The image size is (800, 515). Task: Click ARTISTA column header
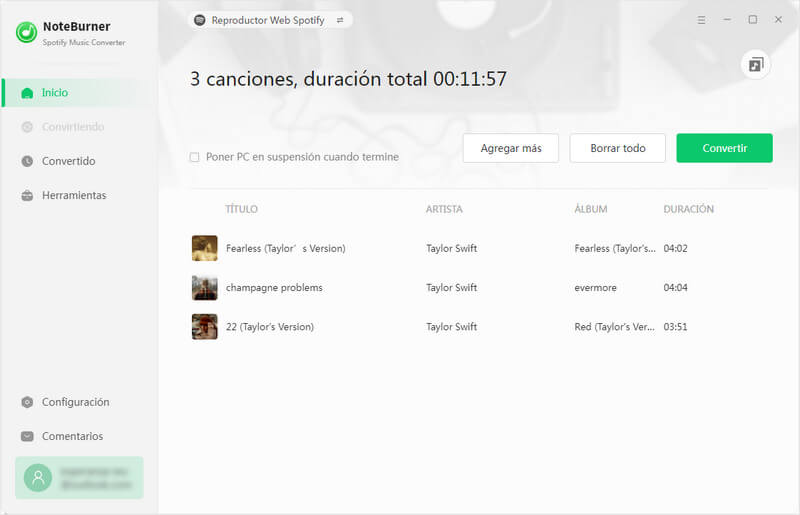[444, 209]
